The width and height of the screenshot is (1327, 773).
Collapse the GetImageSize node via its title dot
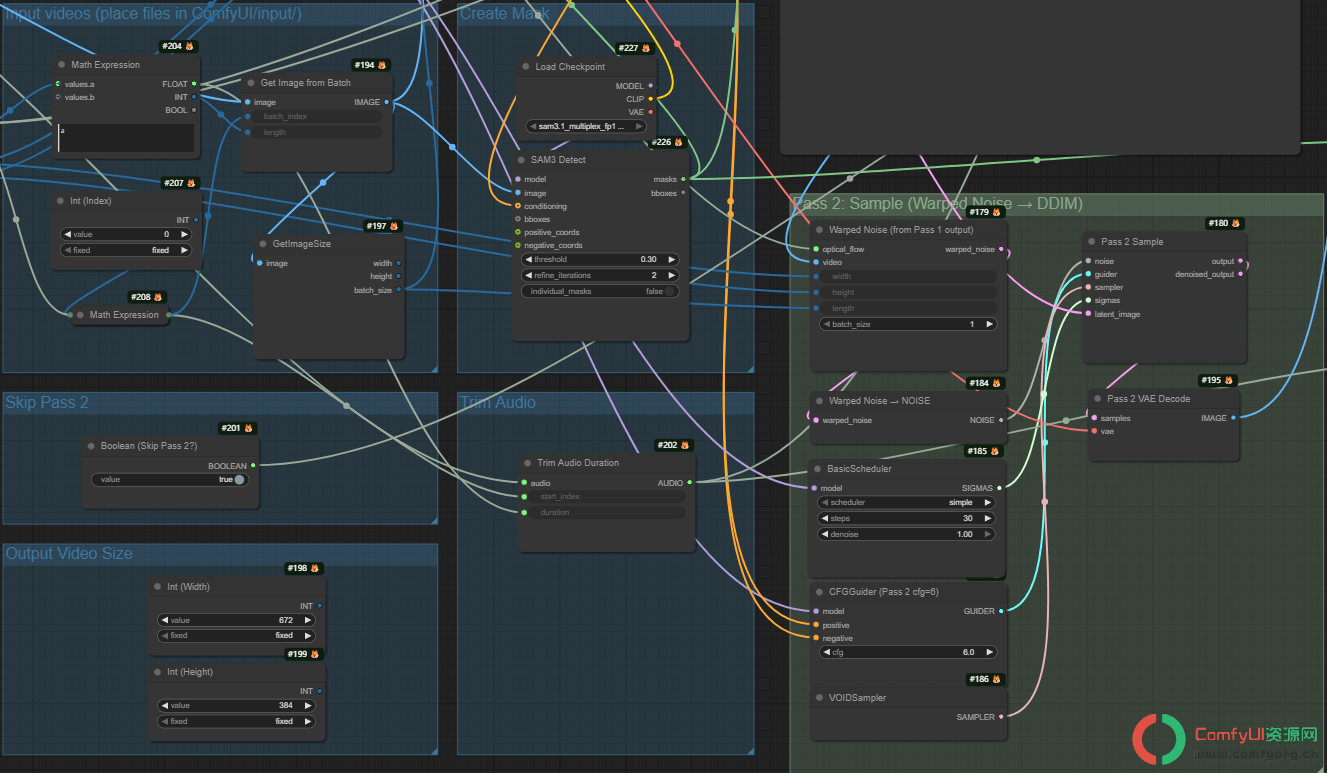(x=263, y=244)
